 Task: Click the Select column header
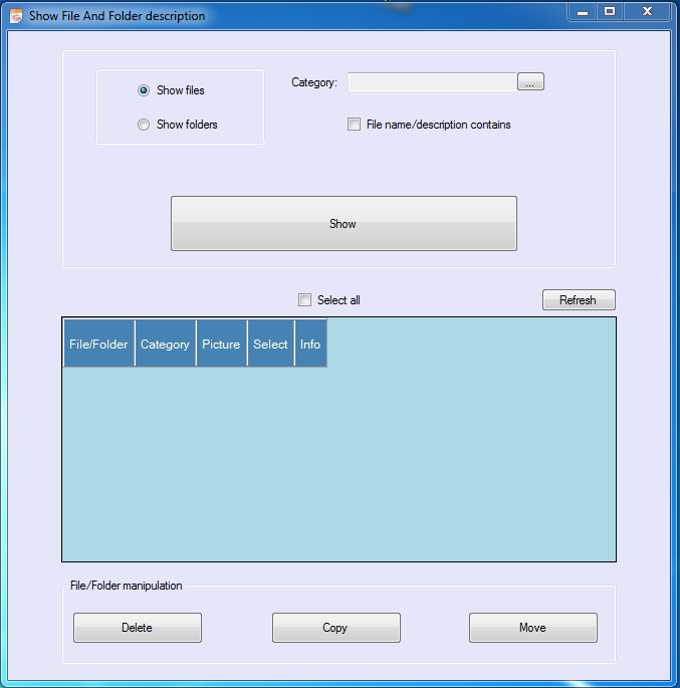[x=270, y=344]
